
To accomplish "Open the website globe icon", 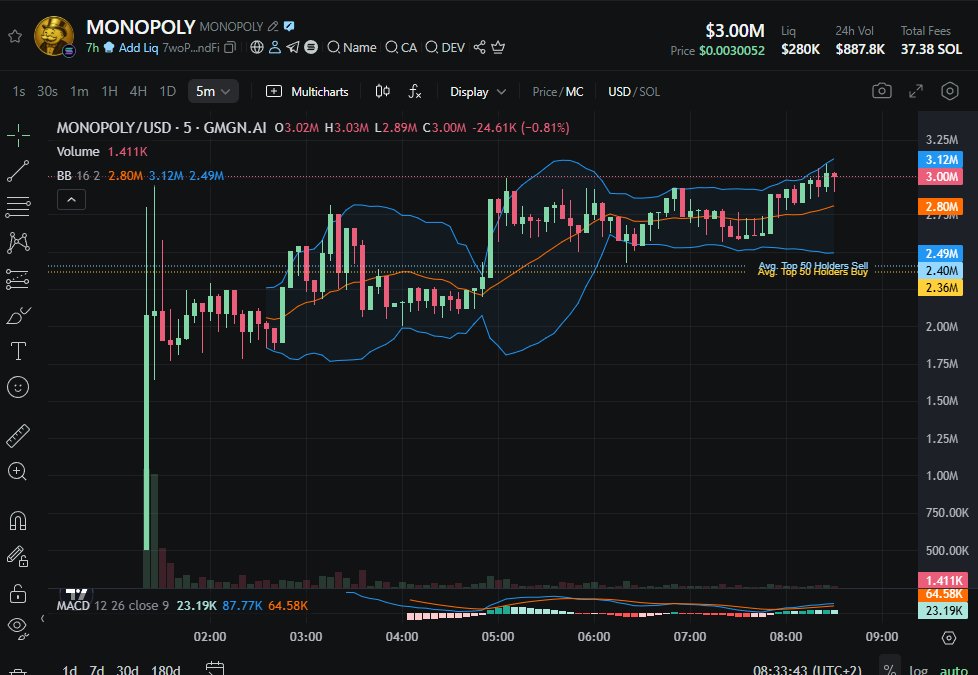I will click(x=256, y=47).
